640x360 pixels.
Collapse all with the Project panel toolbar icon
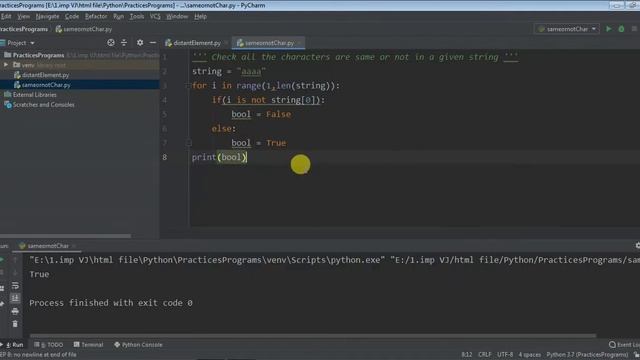pos(124,42)
